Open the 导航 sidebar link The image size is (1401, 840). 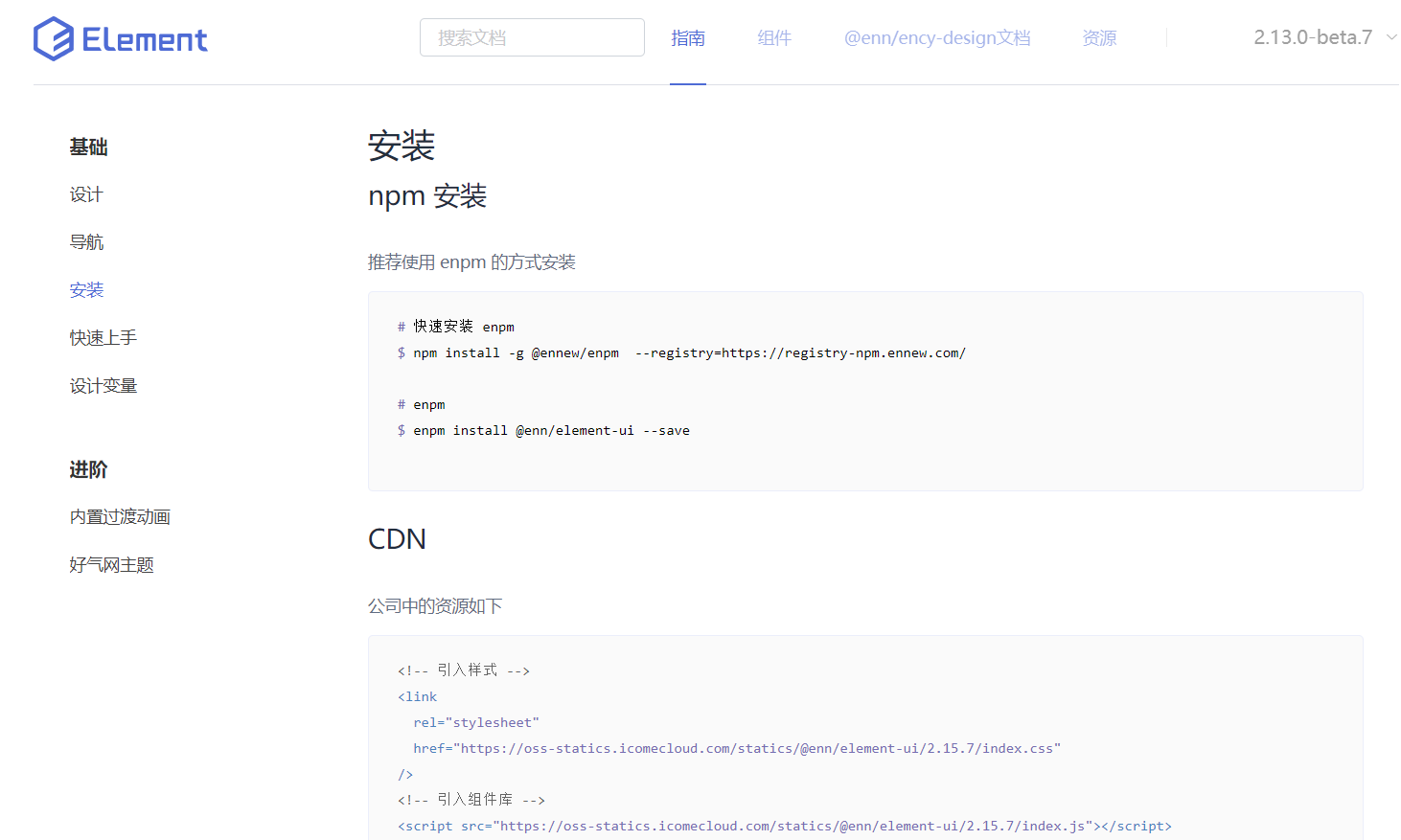click(86, 242)
